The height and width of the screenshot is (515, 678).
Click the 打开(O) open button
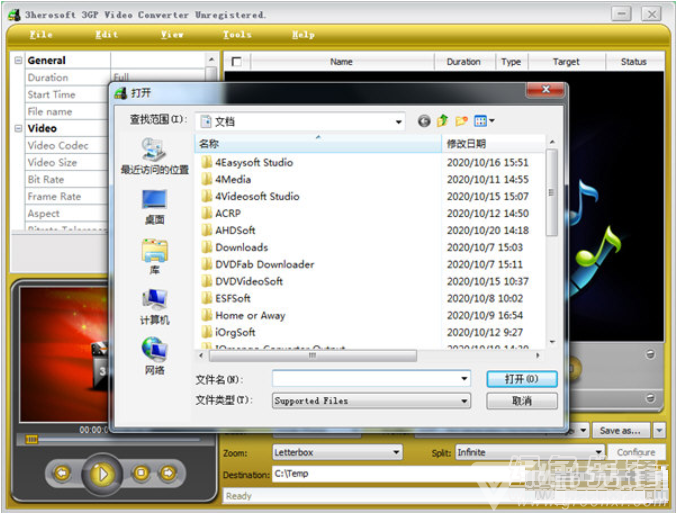pyautogui.click(x=522, y=379)
